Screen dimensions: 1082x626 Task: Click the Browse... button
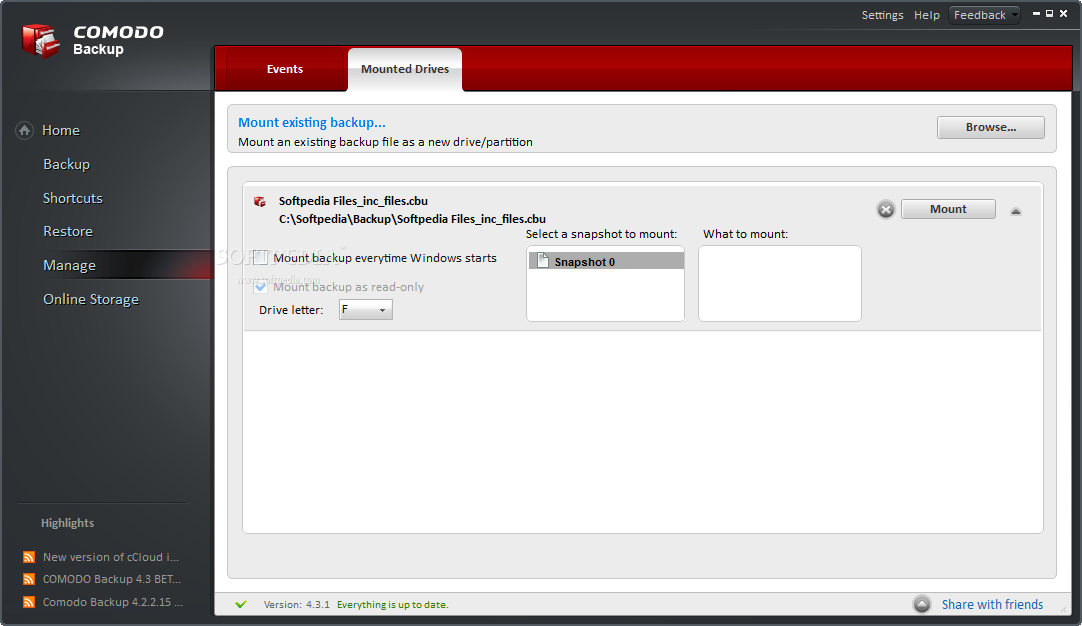click(990, 127)
